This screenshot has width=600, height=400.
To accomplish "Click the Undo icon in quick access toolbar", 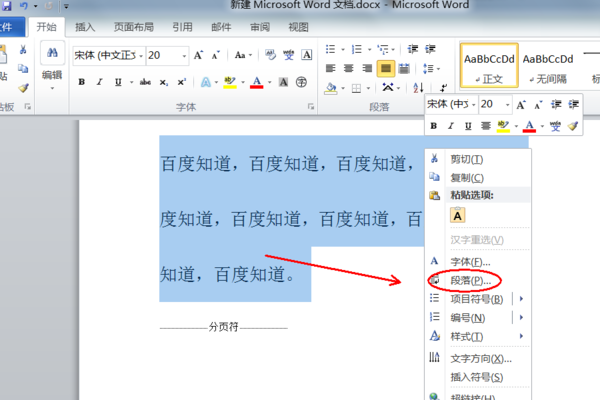I will 24,6.
